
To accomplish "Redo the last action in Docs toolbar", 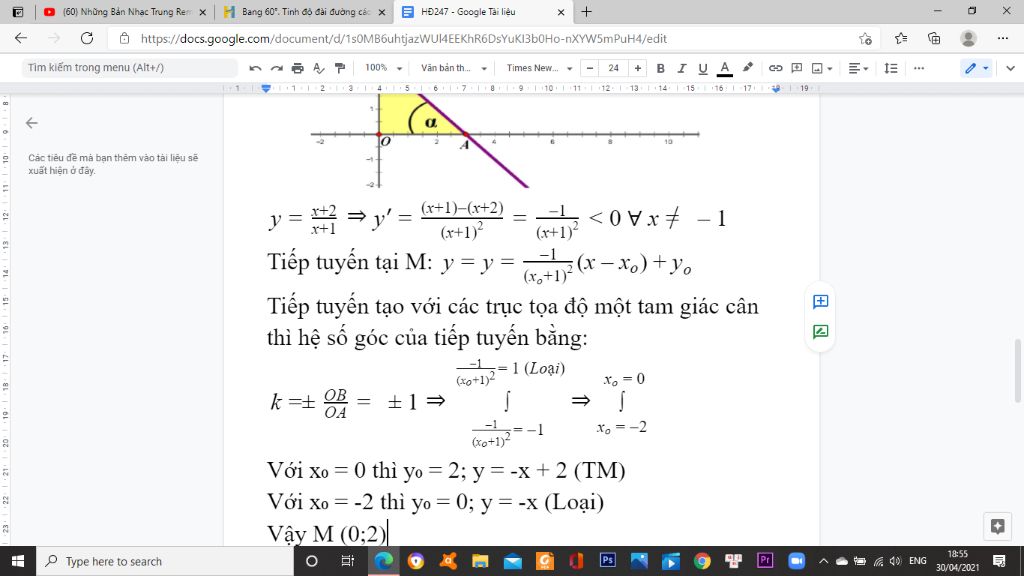I will (x=277, y=68).
